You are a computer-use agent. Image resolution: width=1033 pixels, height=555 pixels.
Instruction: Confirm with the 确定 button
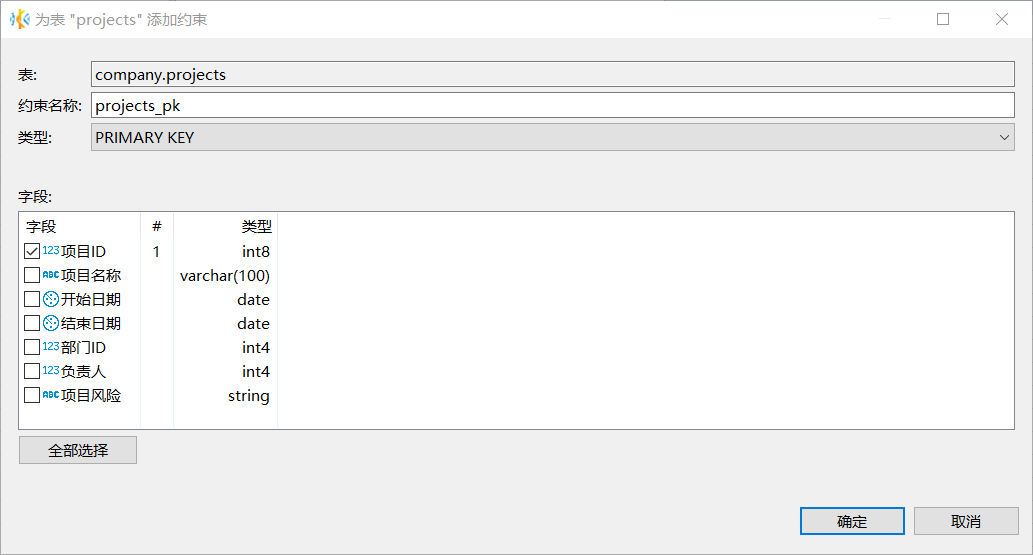[x=852, y=521]
